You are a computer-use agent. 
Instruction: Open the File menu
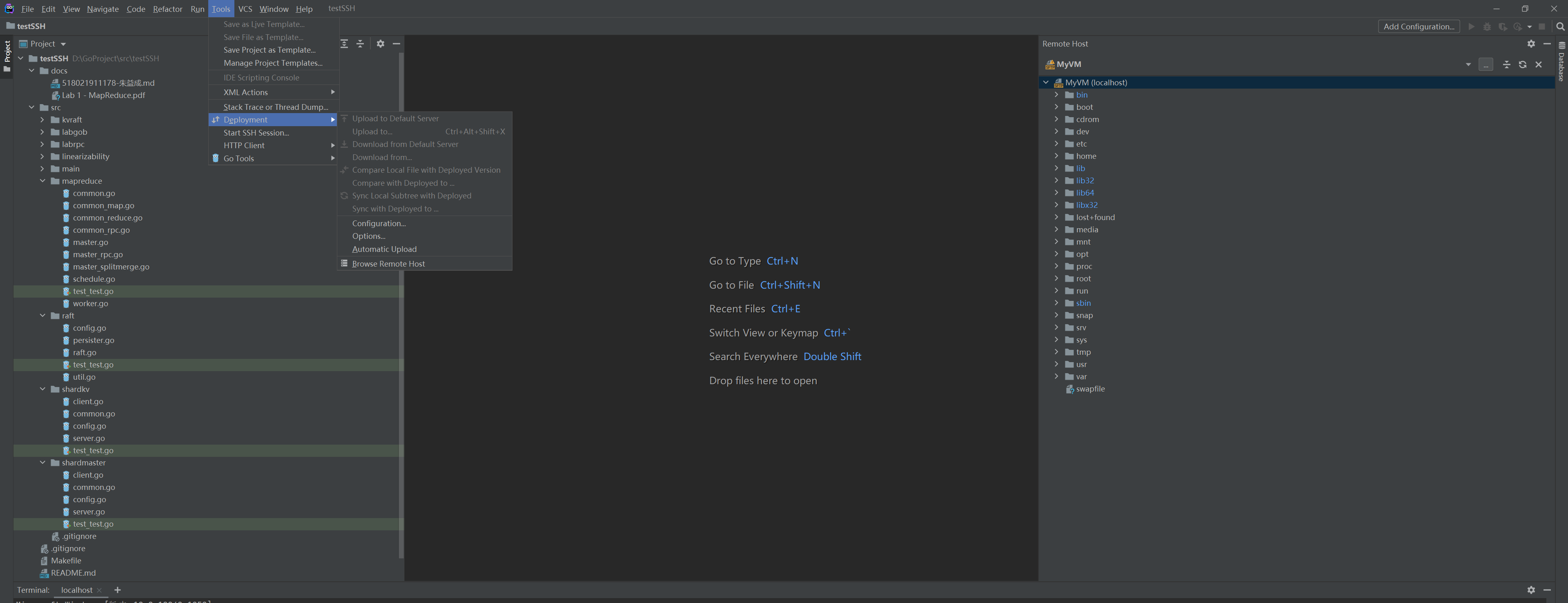click(x=27, y=9)
